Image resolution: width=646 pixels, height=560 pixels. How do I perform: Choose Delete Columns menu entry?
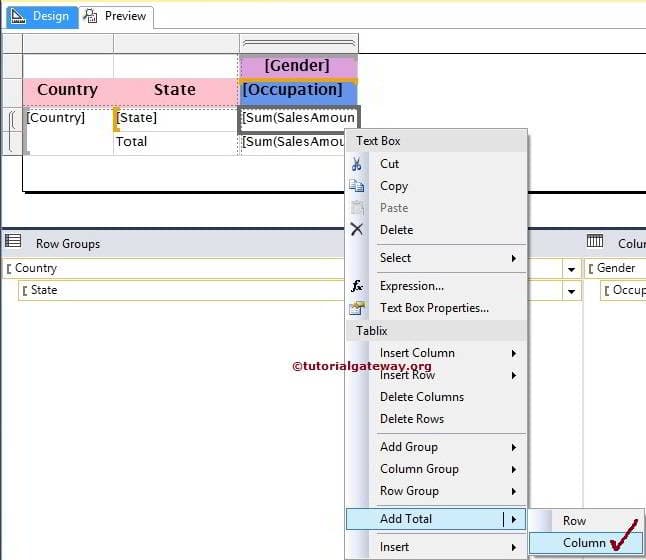(436, 397)
